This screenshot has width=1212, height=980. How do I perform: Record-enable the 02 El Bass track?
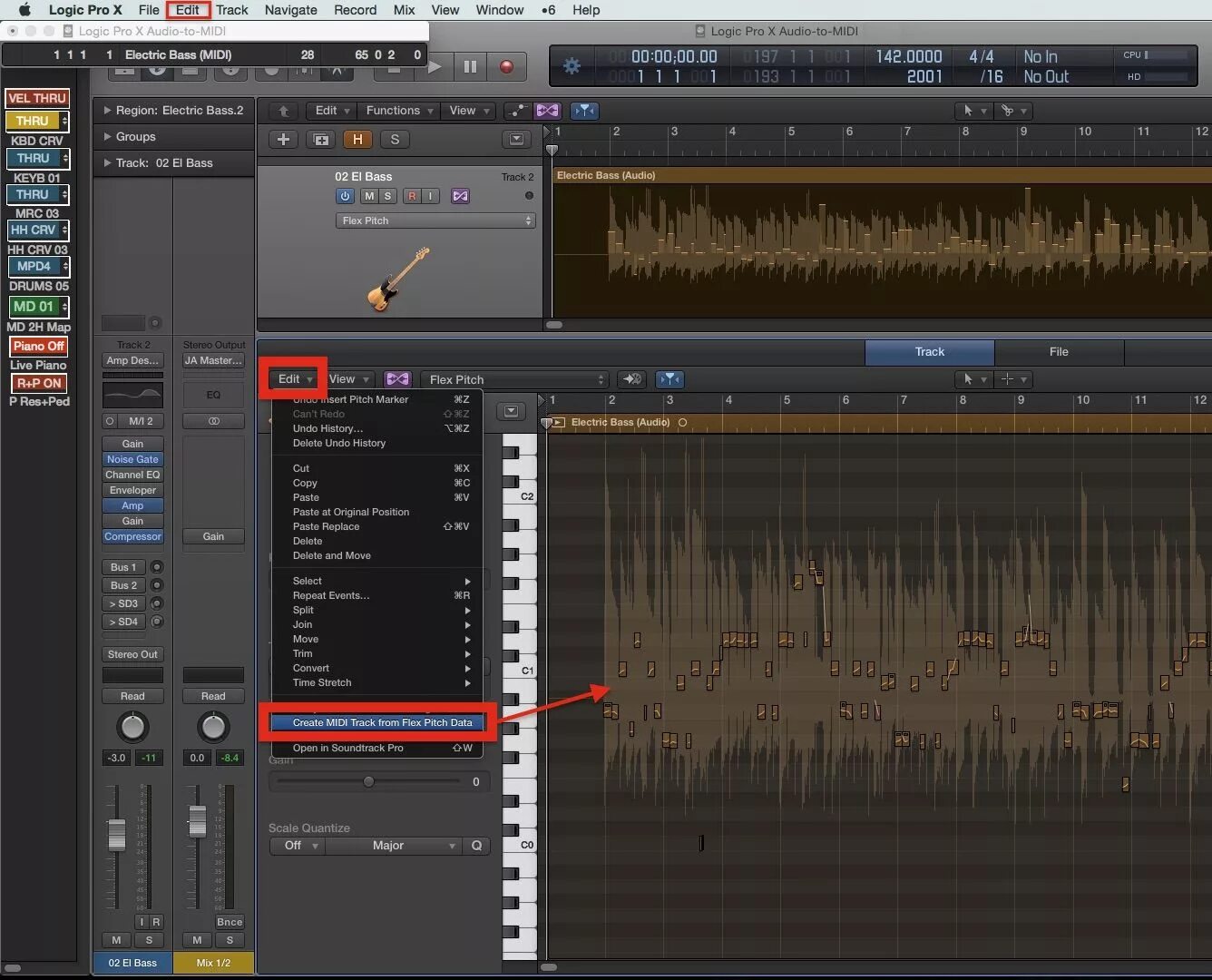(x=412, y=196)
